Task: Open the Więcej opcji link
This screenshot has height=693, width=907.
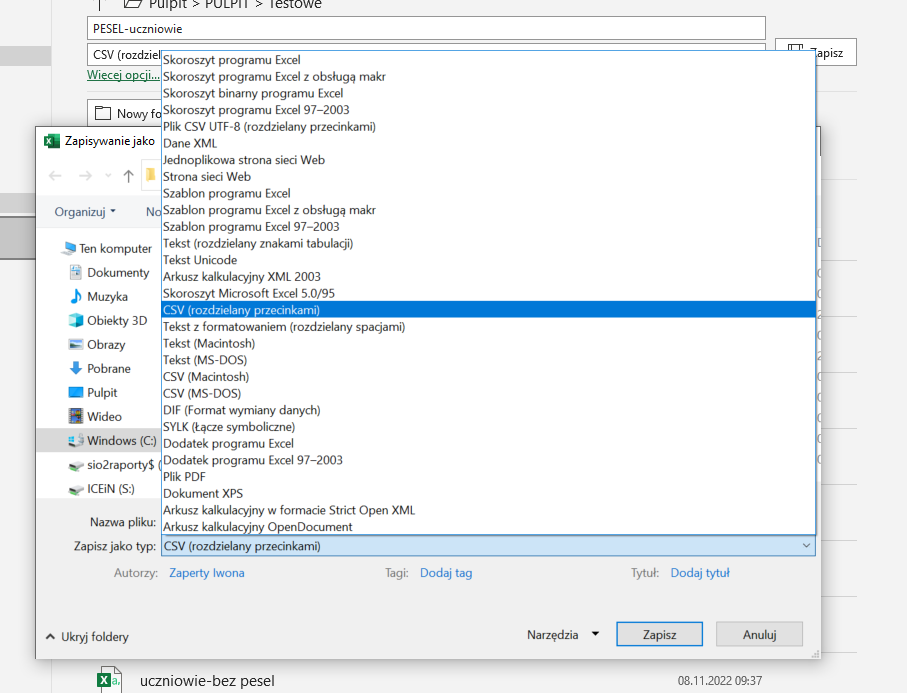Action: 122,74
